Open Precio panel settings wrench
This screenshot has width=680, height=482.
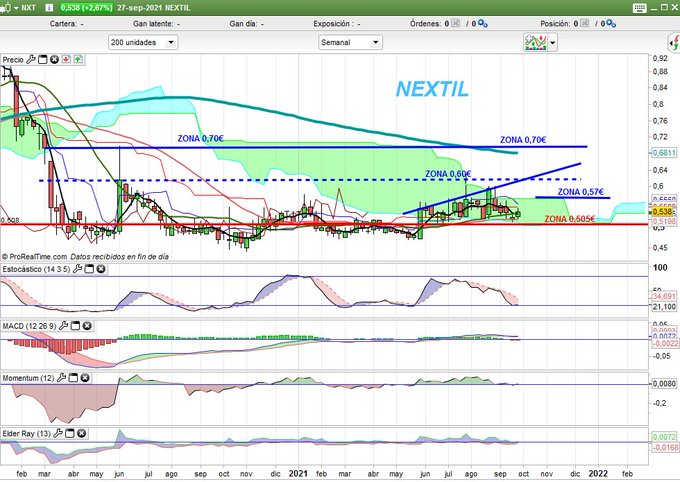click(30, 59)
